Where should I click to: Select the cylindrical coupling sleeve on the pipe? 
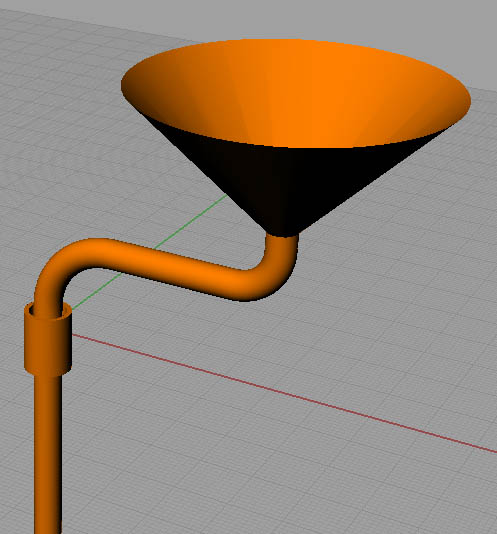tap(48, 344)
